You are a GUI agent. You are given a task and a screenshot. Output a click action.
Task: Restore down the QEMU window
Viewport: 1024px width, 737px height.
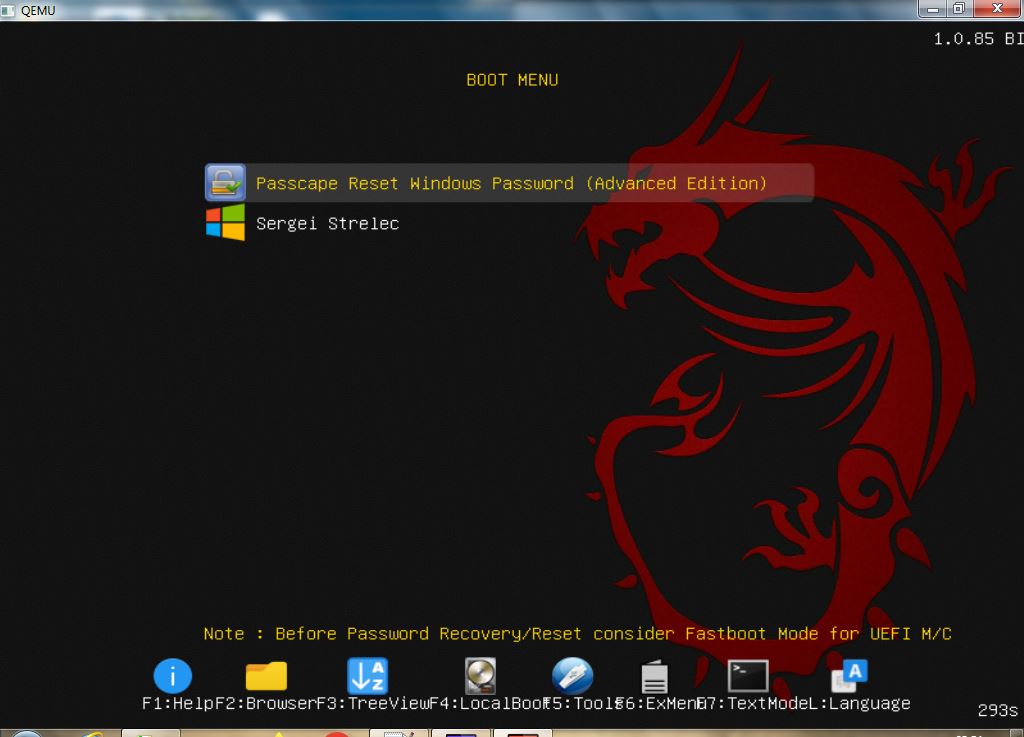point(958,8)
